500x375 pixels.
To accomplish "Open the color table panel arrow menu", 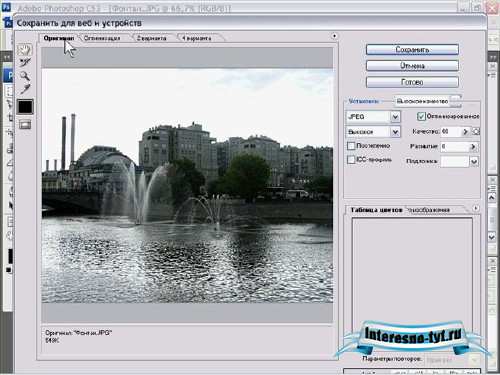I will click(476, 208).
